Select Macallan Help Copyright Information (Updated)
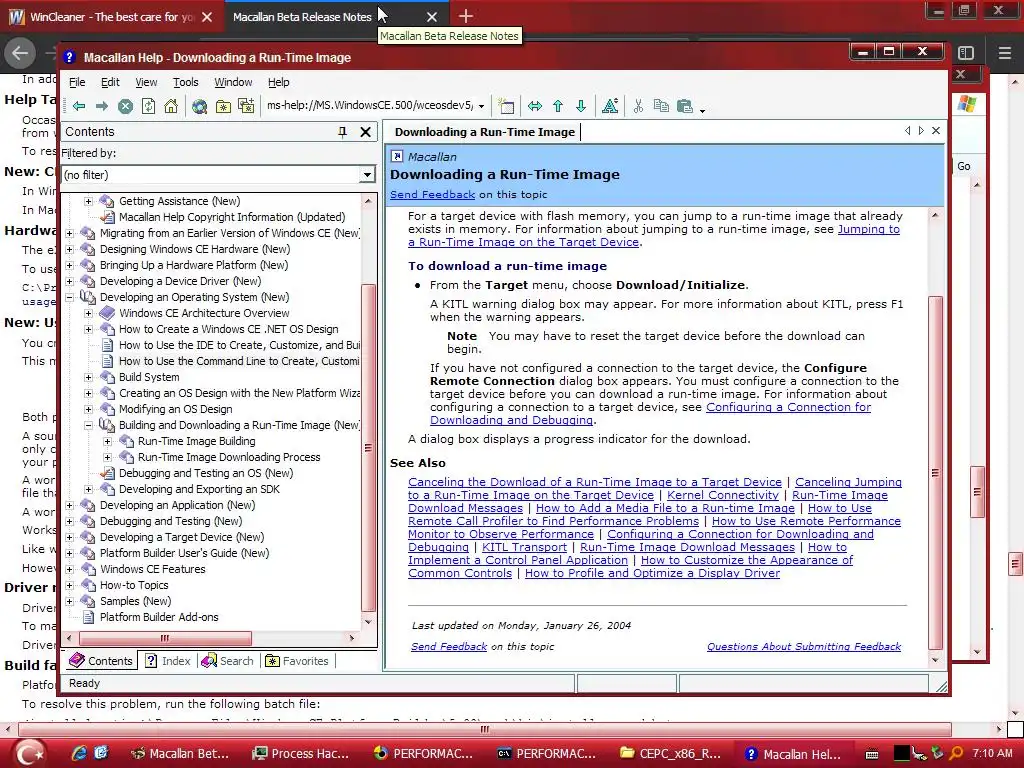The image size is (1024, 768). pos(232,217)
